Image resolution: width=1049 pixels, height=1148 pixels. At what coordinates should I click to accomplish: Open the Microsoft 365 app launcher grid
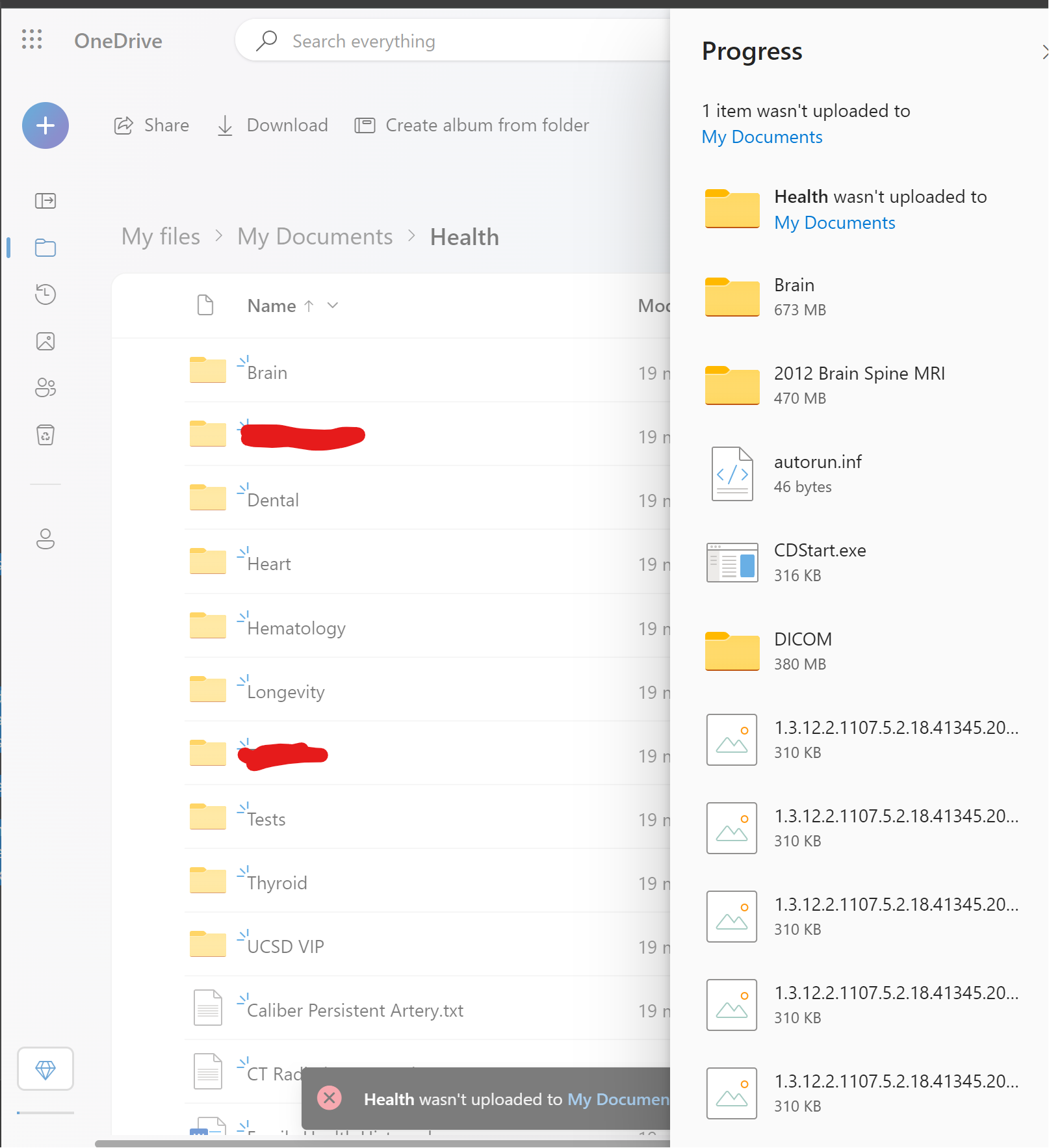pyautogui.click(x=32, y=40)
